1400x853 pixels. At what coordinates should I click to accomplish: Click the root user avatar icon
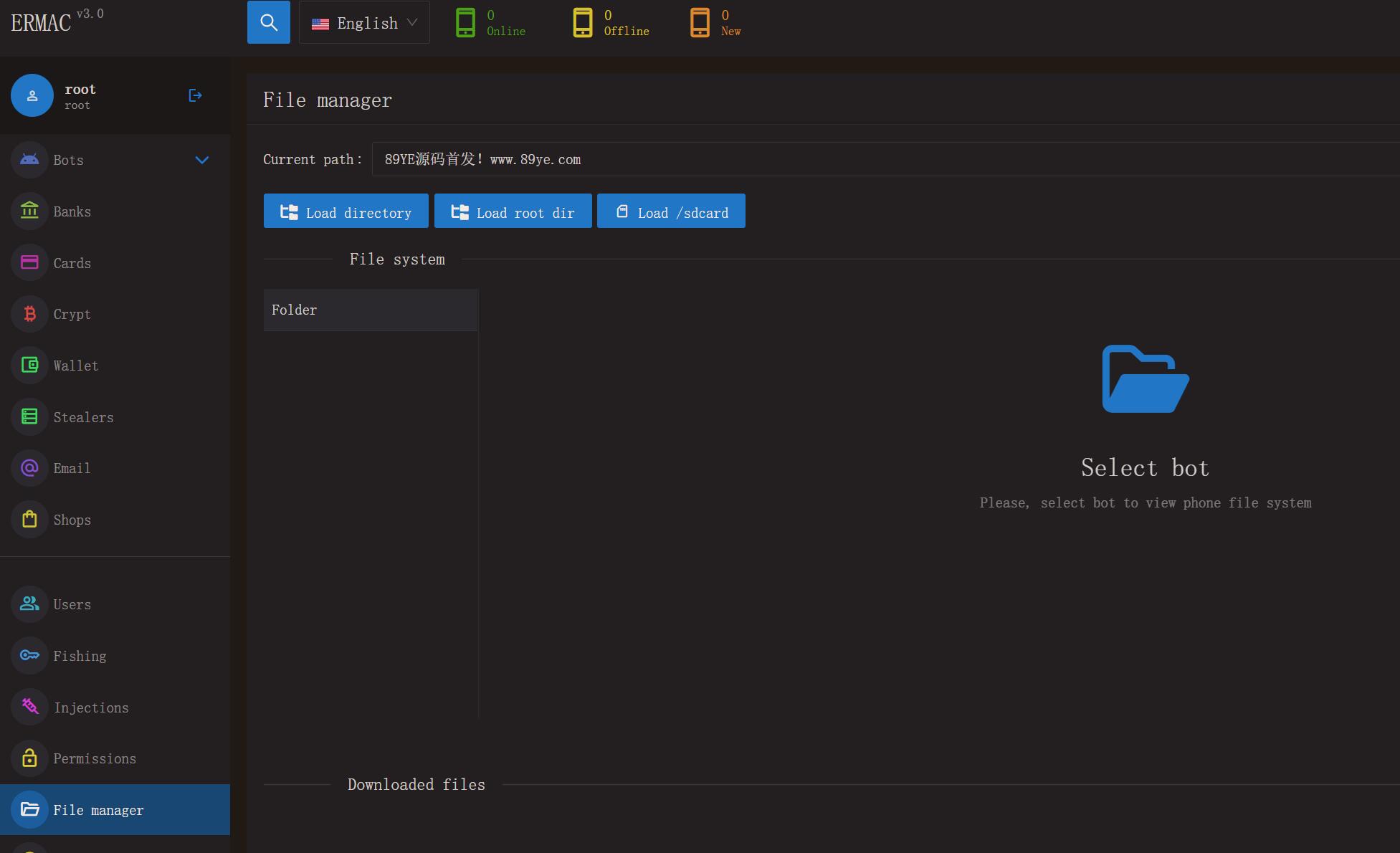32,95
